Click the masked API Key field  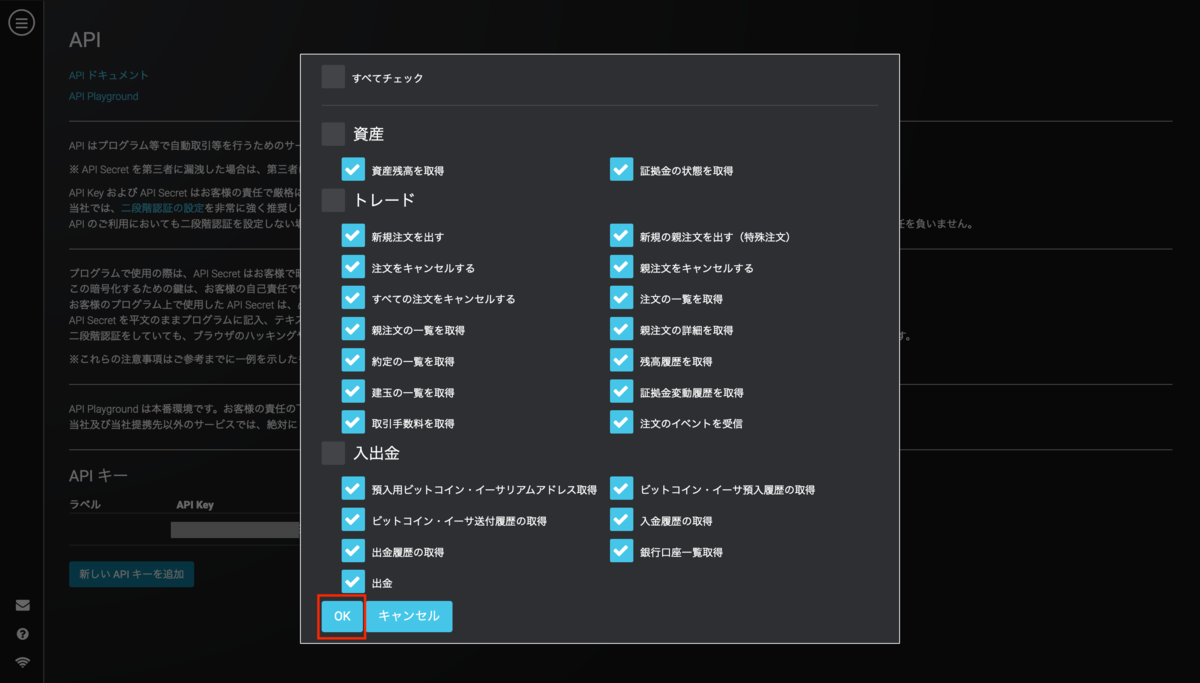pos(235,529)
